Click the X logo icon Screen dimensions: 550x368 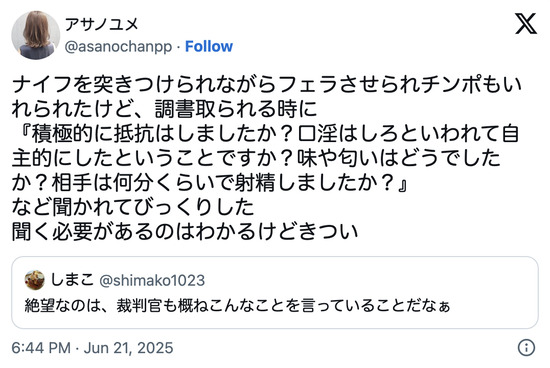525,24
